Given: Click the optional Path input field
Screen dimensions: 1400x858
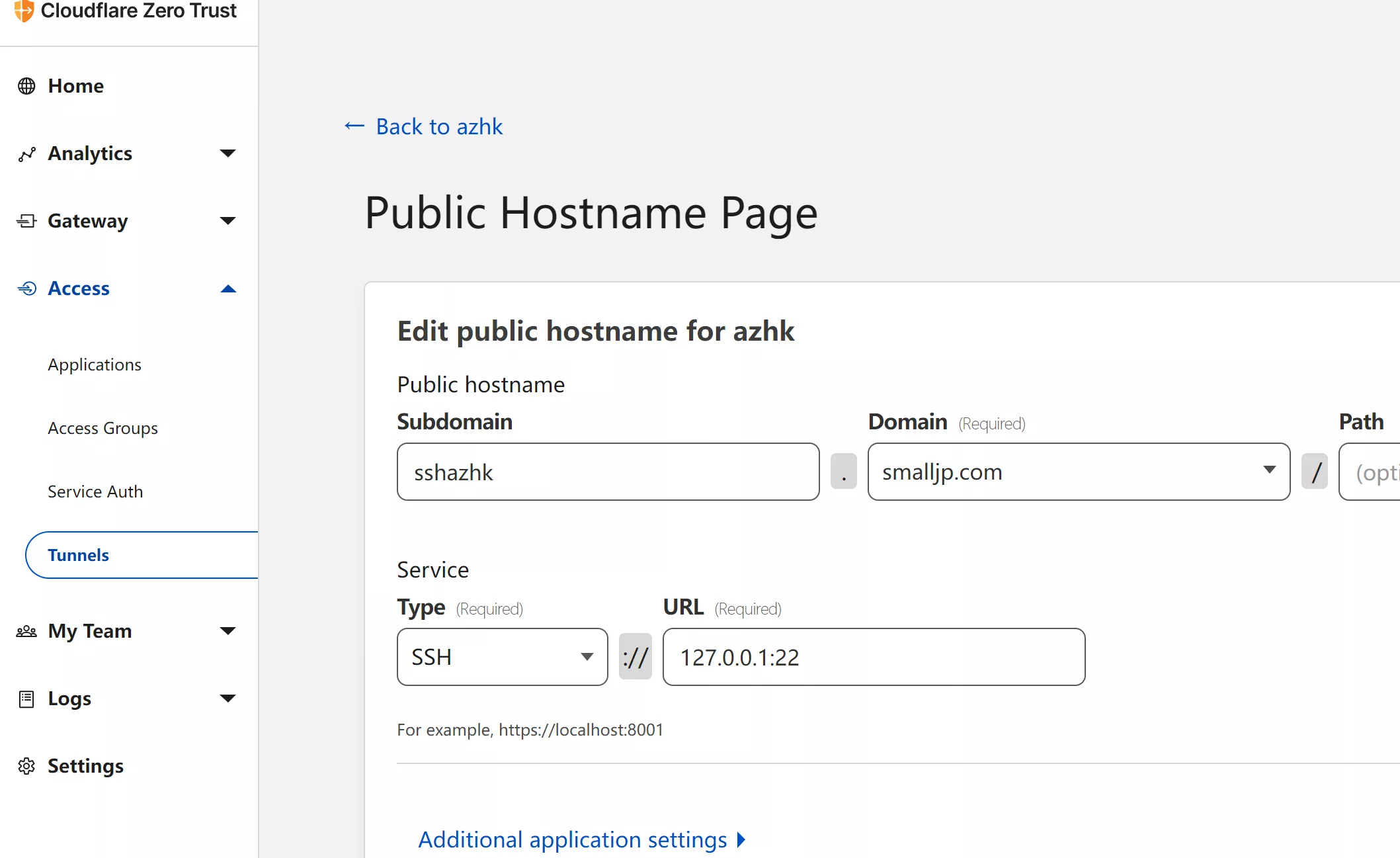Looking at the screenshot, I should coord(1369,472).
